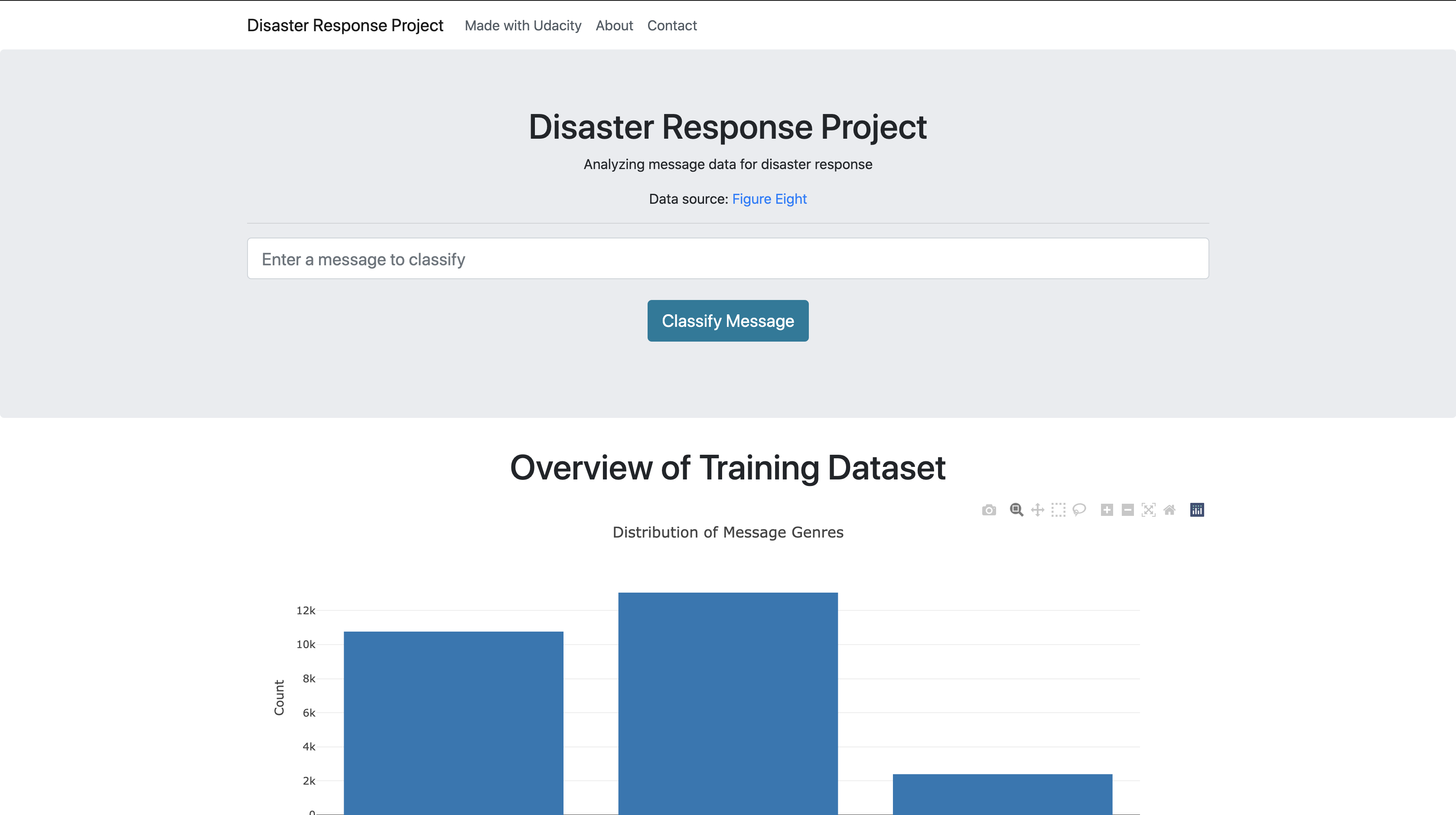Open Plotly via the chart logo icon
Screen dimensions: 1456x815
(1197, 509)
